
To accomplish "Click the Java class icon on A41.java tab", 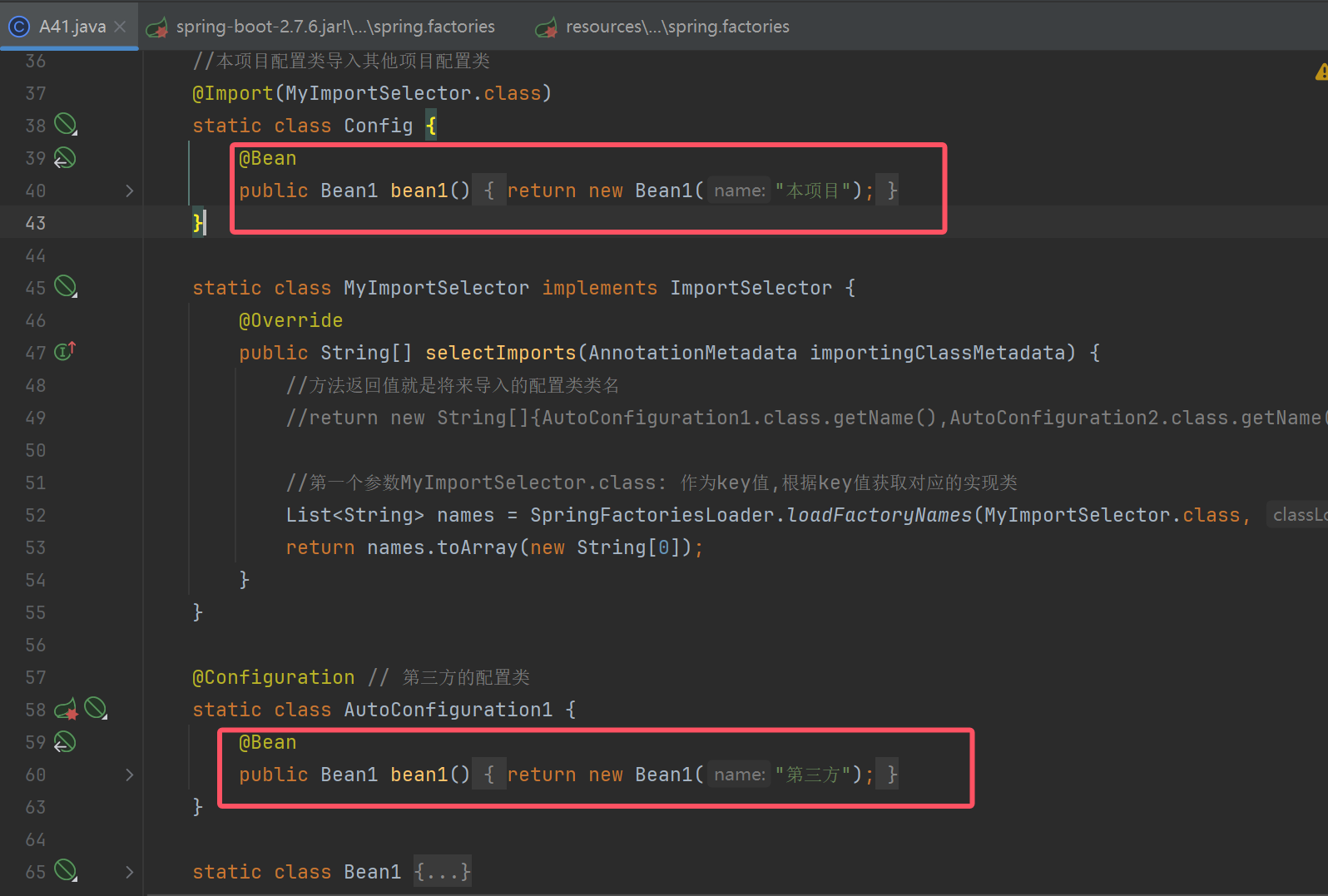I will [18, 27].
